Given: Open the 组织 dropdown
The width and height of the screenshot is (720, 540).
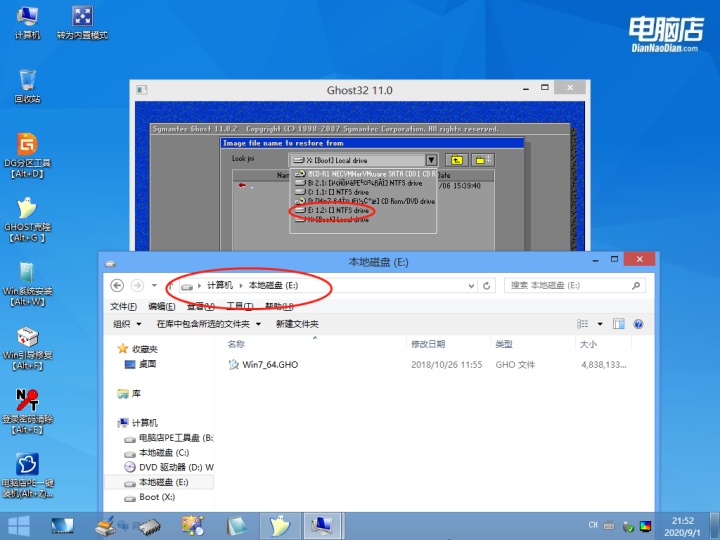Looking at the screenshot, I should 127,324.
